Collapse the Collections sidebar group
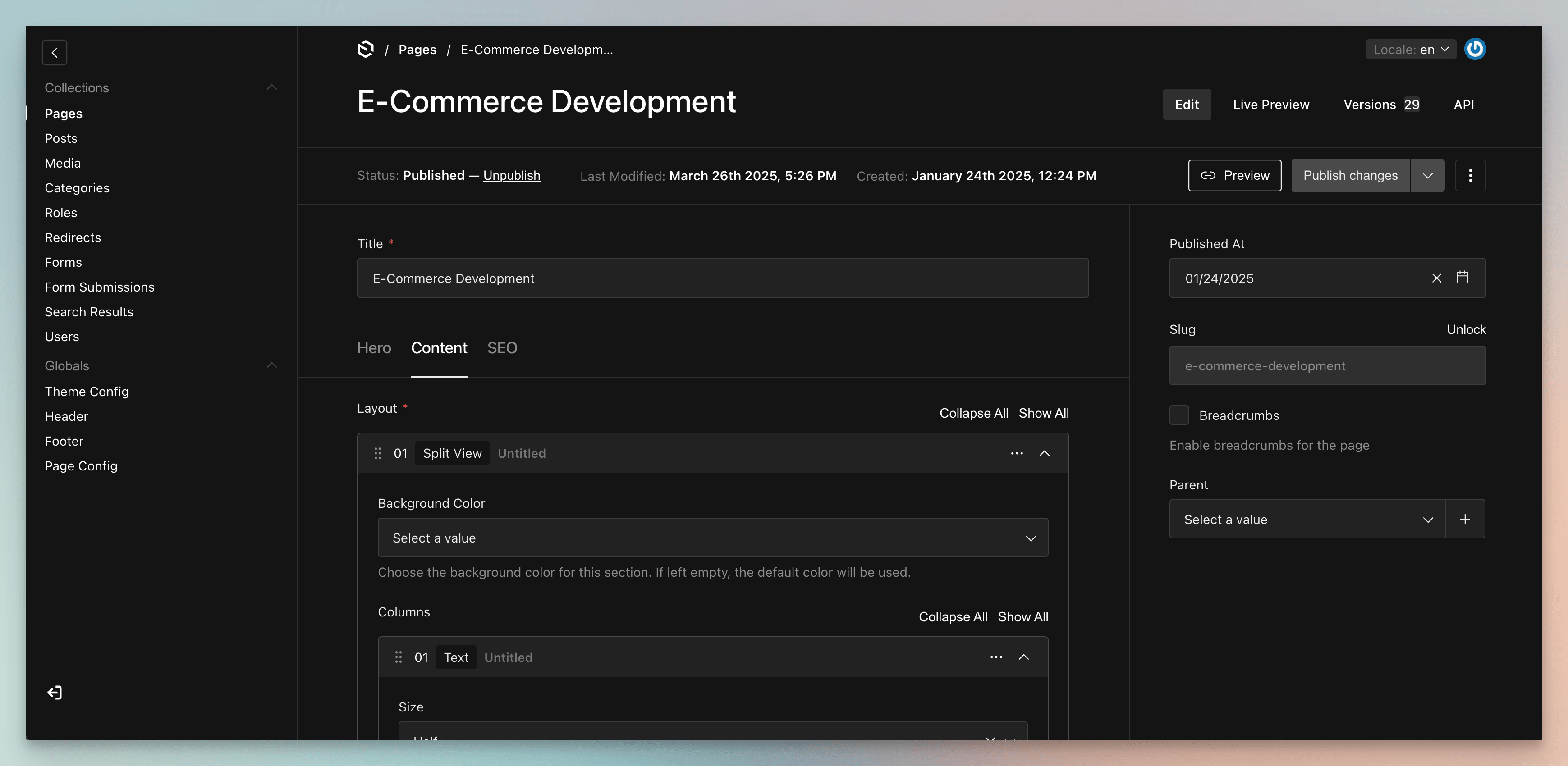The image size is (1568, 766). [271, 87]
